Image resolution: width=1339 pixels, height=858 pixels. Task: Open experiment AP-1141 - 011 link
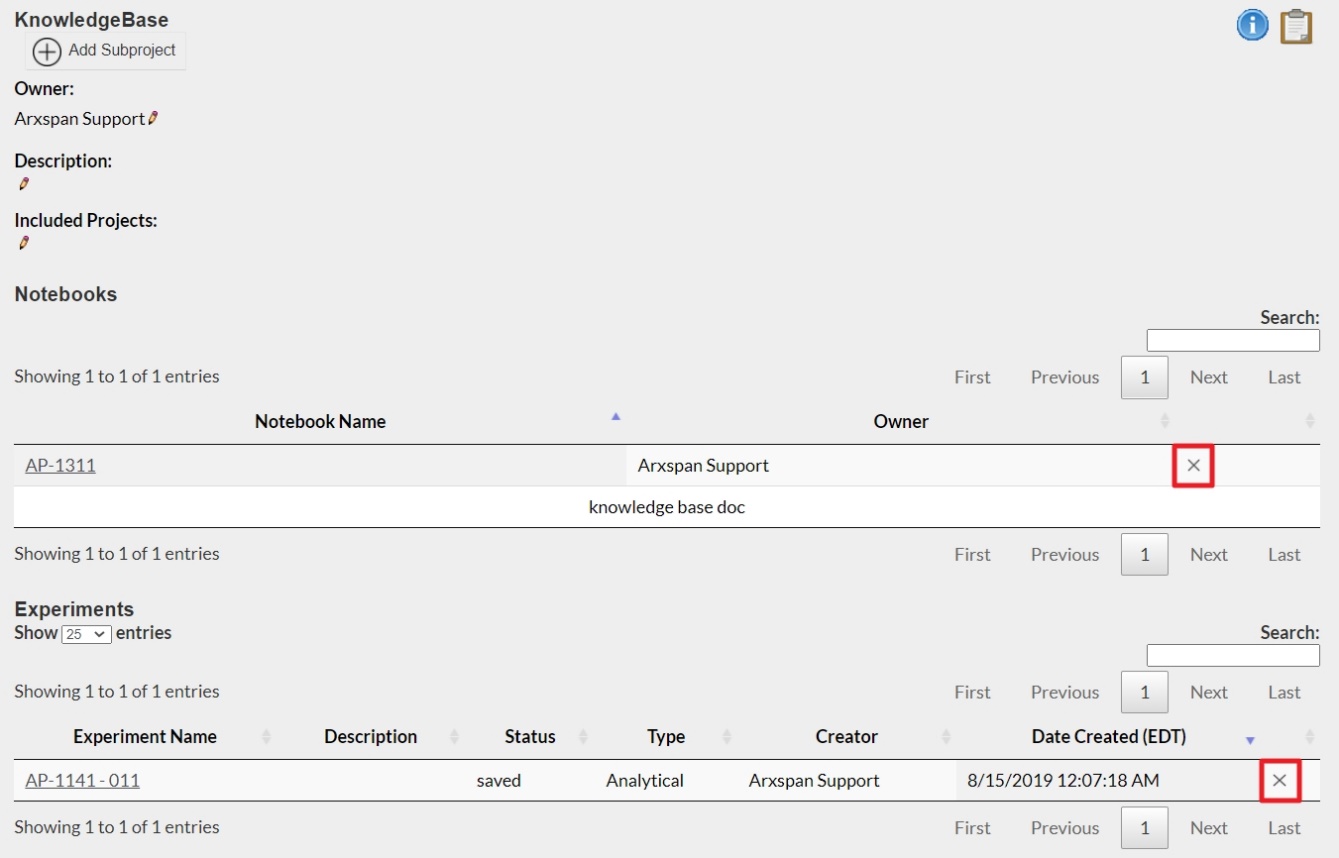[82, 781]
